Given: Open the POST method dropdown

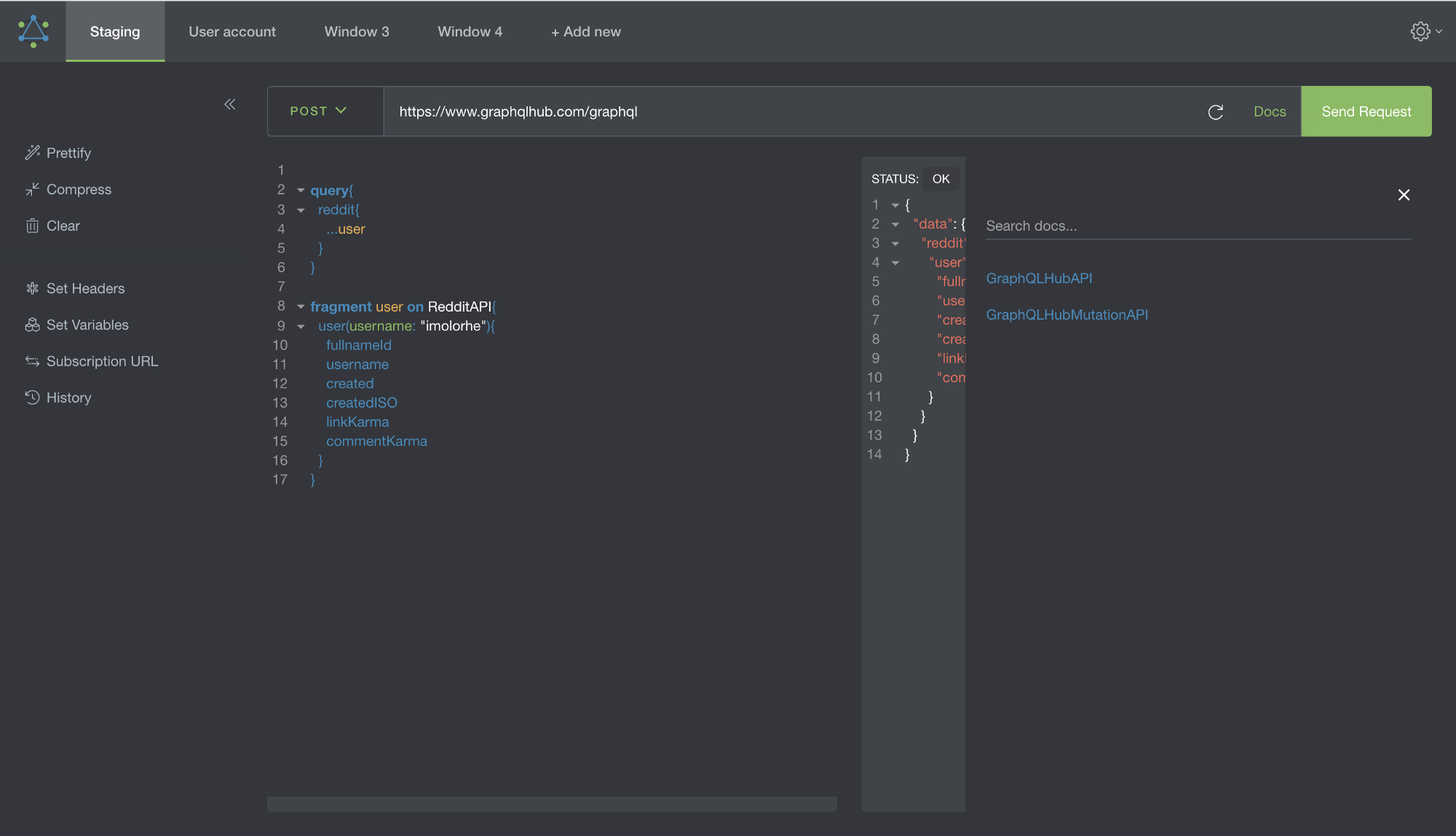Looking at the screenshot, I should tap(317, 111).
